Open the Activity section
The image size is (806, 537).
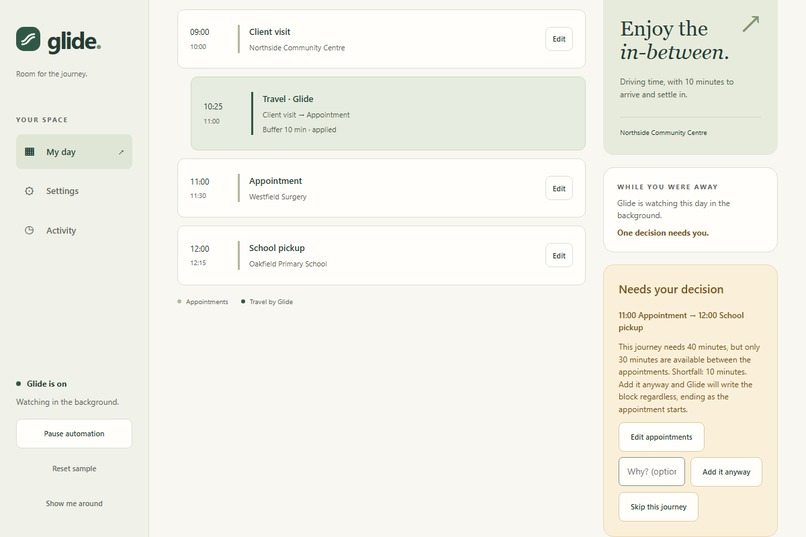click(74, 230)
